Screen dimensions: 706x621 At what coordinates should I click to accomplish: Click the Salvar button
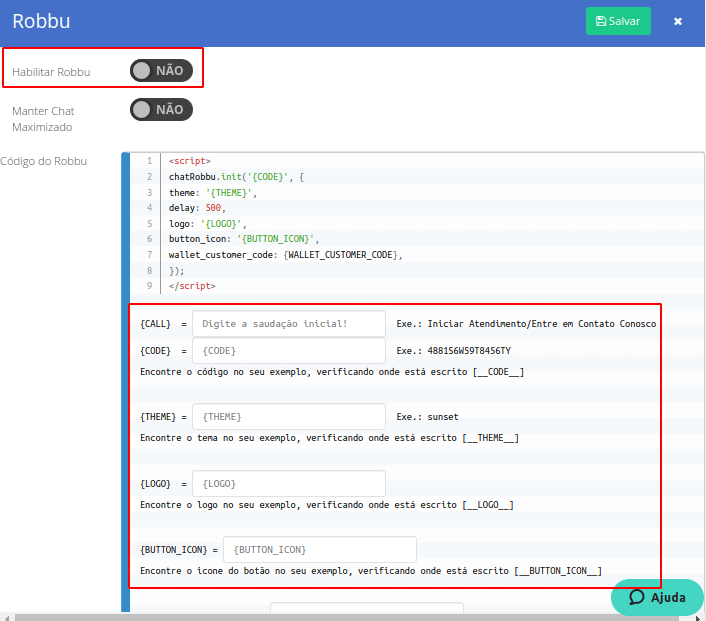pyautogui.click(x=618, y=21)
